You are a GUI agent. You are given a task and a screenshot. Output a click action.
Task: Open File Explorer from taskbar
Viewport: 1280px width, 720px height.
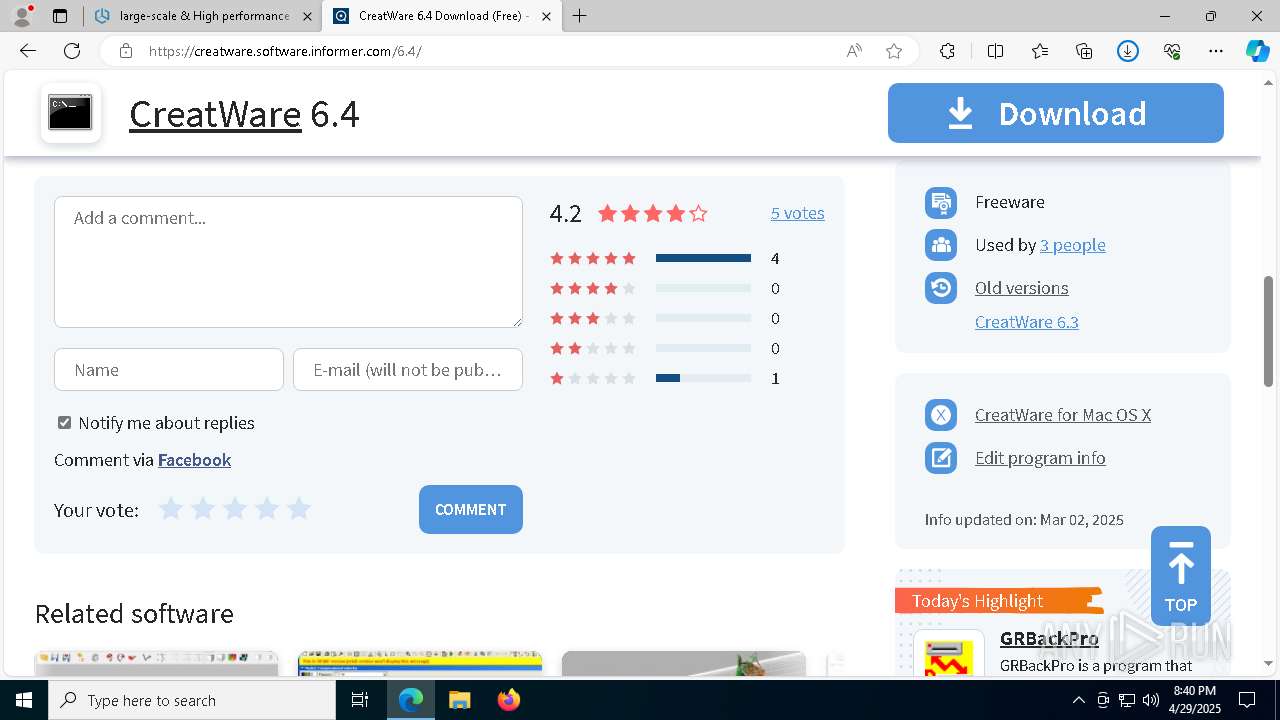(x=459, y=700)
